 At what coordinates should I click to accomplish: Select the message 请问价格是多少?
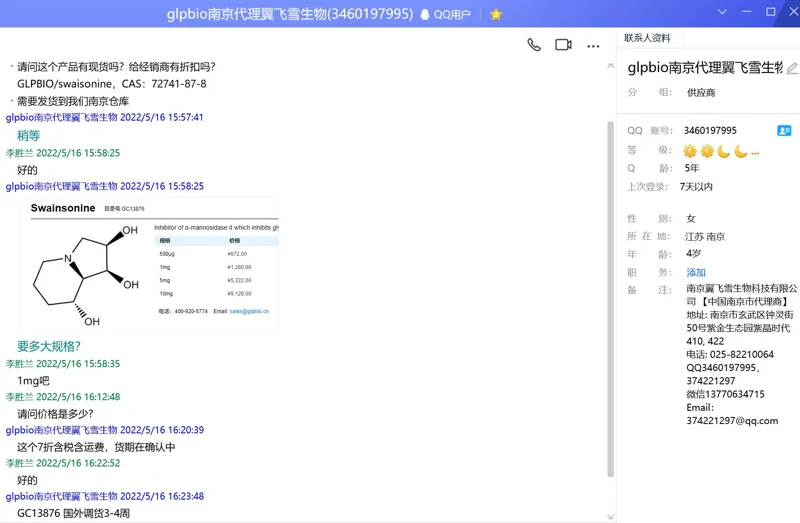click(x=55, y=414)
